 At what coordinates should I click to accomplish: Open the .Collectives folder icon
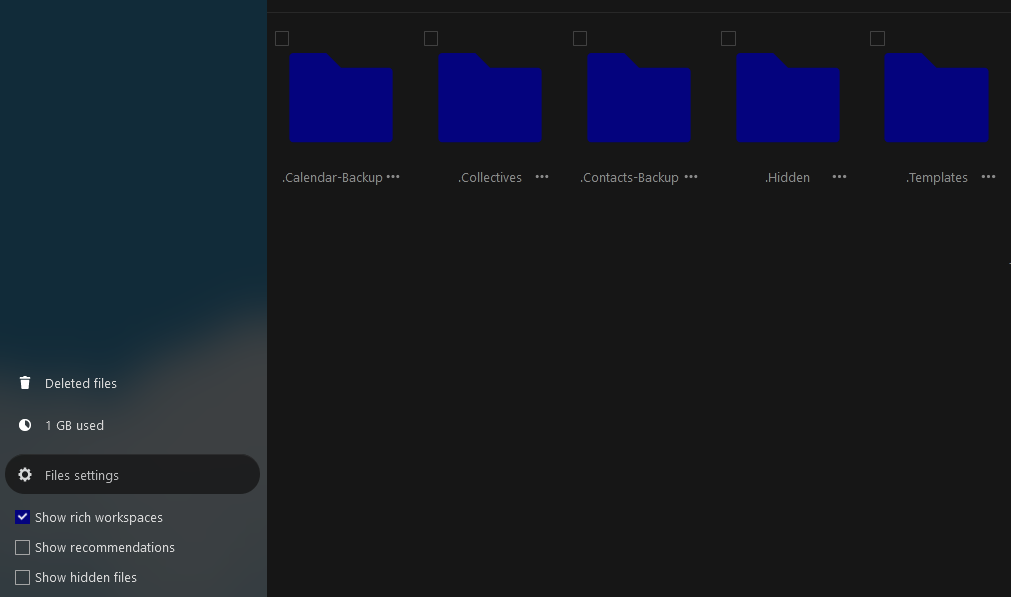(490, 98)
